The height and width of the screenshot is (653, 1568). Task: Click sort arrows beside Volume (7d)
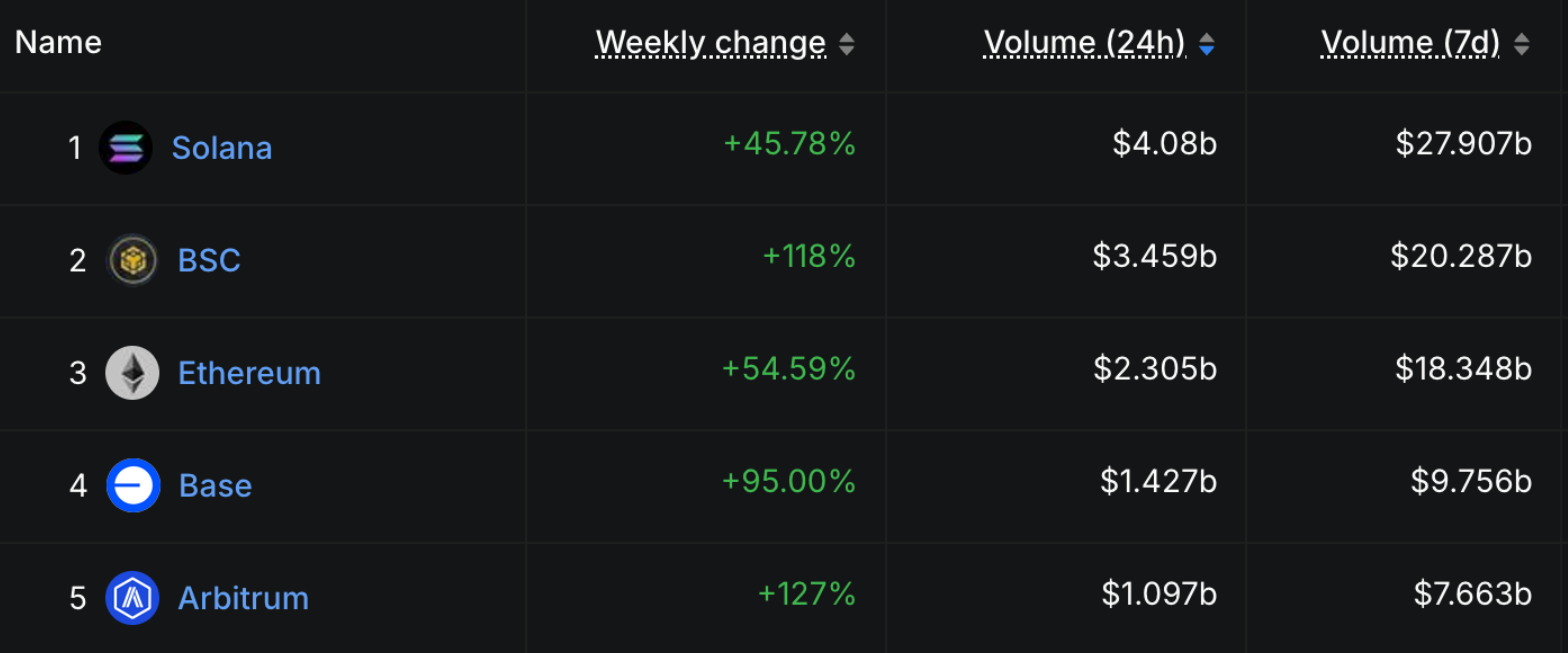(x=1522, y=44)
